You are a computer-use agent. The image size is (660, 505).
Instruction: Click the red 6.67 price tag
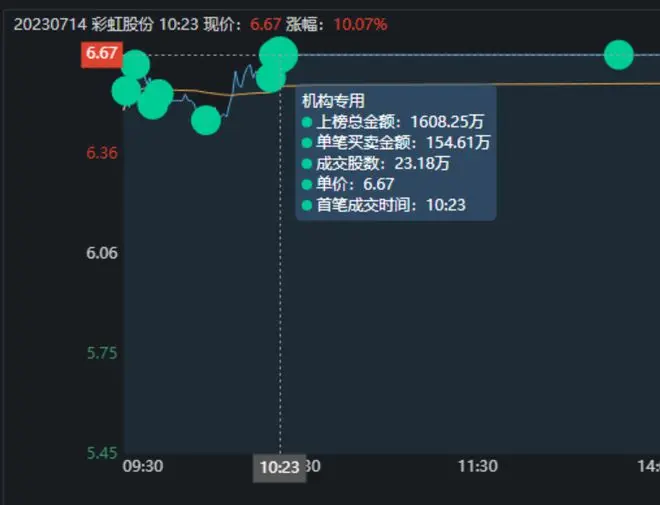101,54
